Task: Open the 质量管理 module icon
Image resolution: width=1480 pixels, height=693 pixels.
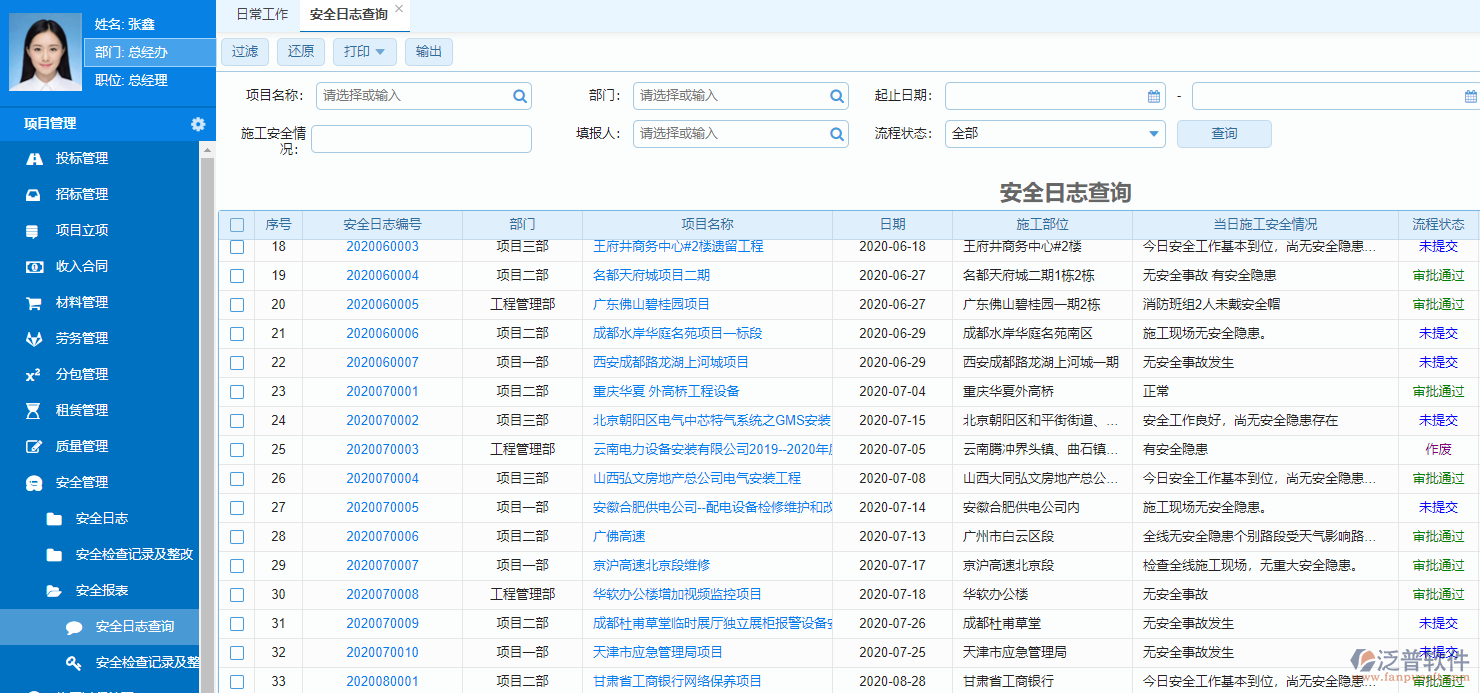Action: point(35,446)
